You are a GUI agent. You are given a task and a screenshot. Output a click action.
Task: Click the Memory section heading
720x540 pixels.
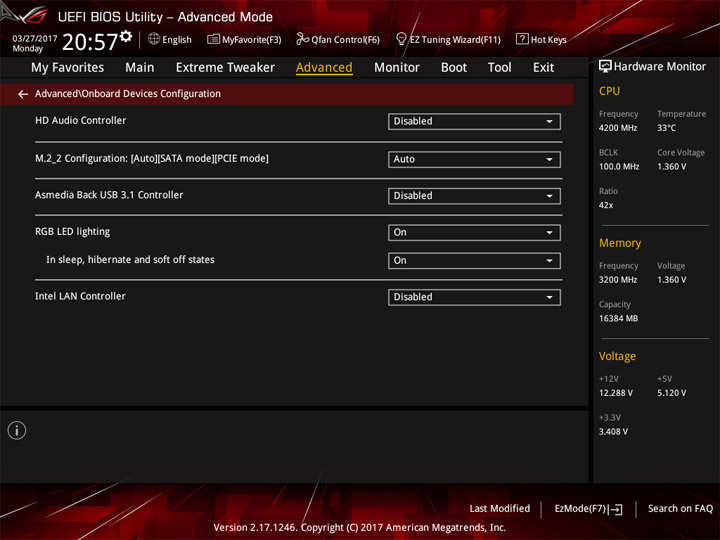click(620, 243)
